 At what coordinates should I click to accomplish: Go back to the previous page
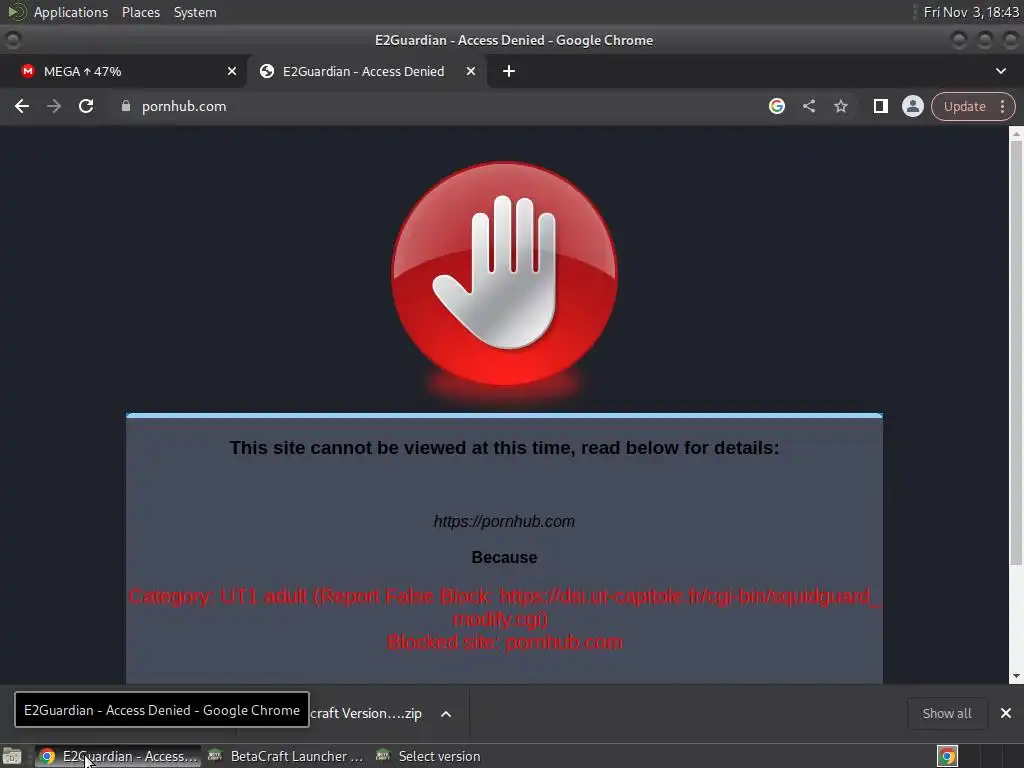(x=22, y=106)
